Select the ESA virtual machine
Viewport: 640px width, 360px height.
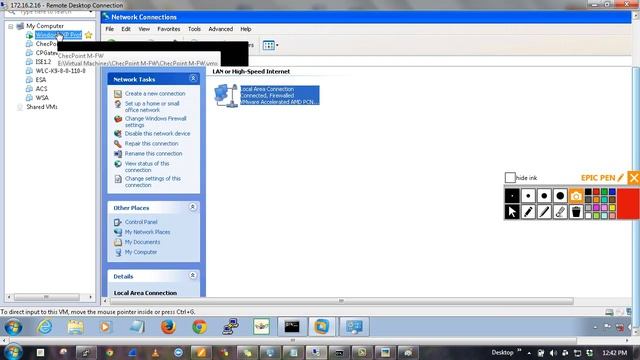tap(40, 80)
